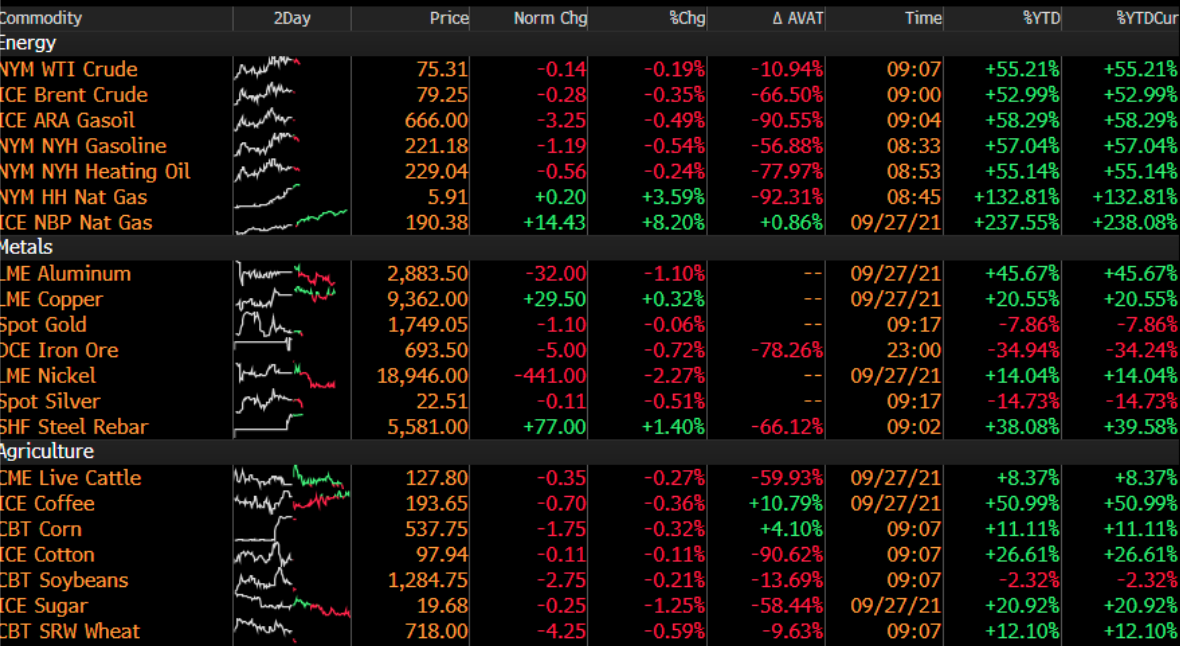Select ICE ARA Gasoil commodity
Screen dimensions: 1180x646
tap(67, 120)
